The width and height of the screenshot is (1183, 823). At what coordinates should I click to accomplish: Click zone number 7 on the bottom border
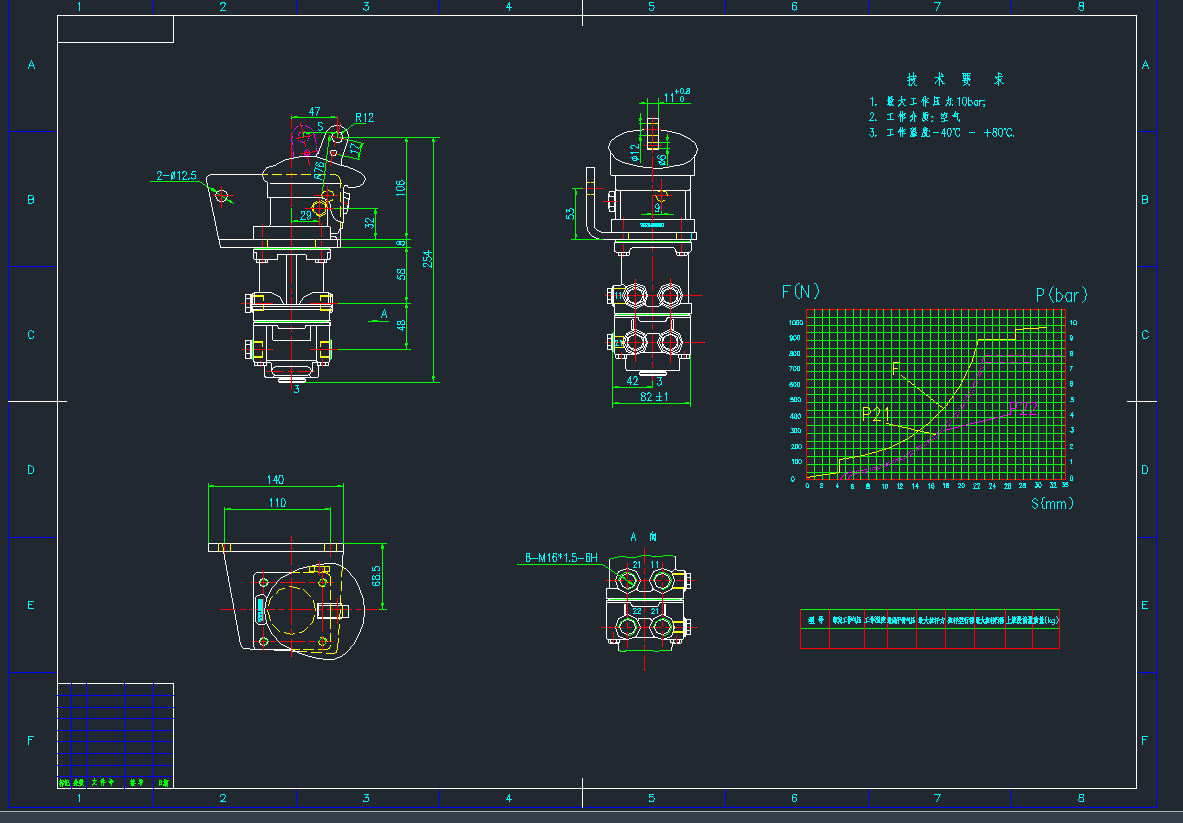click(938, 798)
